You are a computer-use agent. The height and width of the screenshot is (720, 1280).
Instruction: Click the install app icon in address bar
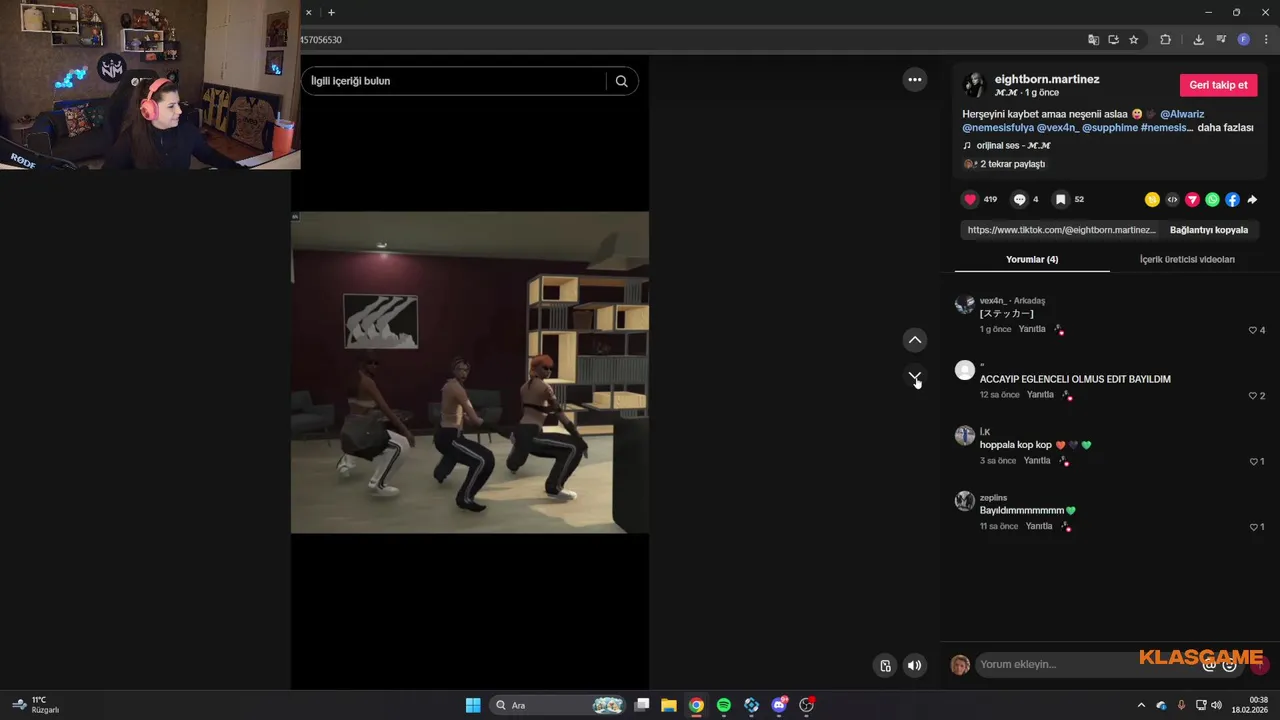1113,40
